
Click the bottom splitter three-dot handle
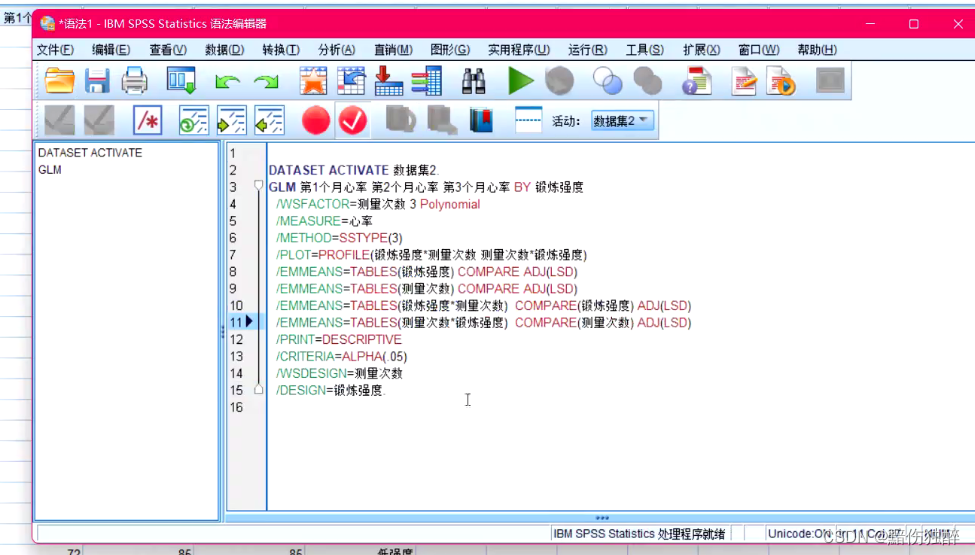coord(602,517)
